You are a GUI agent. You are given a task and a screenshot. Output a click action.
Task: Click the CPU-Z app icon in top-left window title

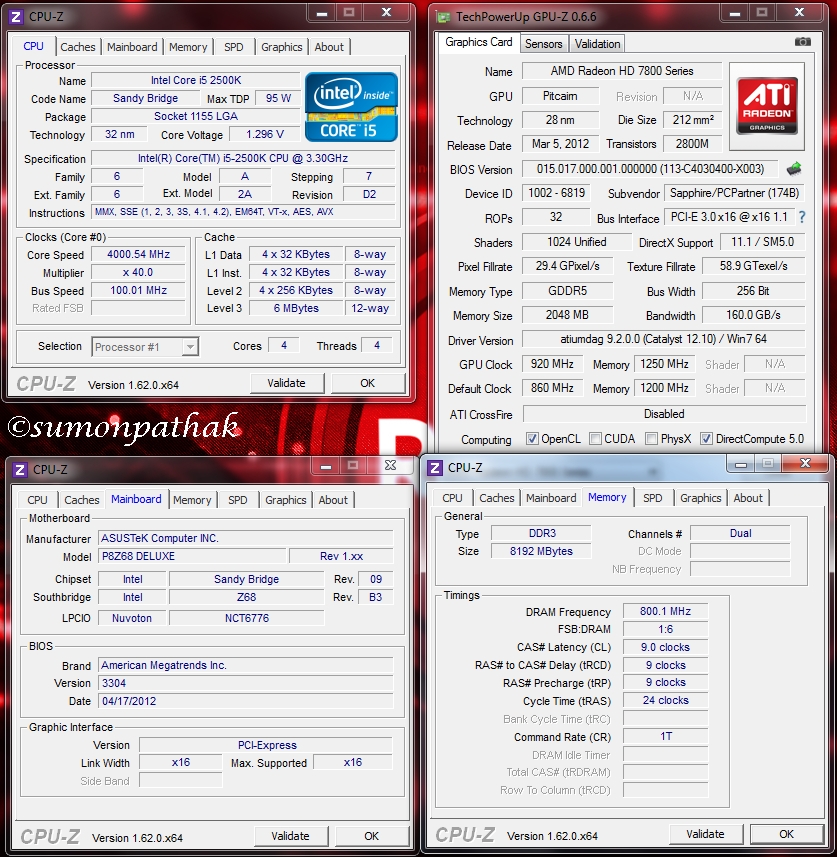pyautogui.click(x=16, y=17)
